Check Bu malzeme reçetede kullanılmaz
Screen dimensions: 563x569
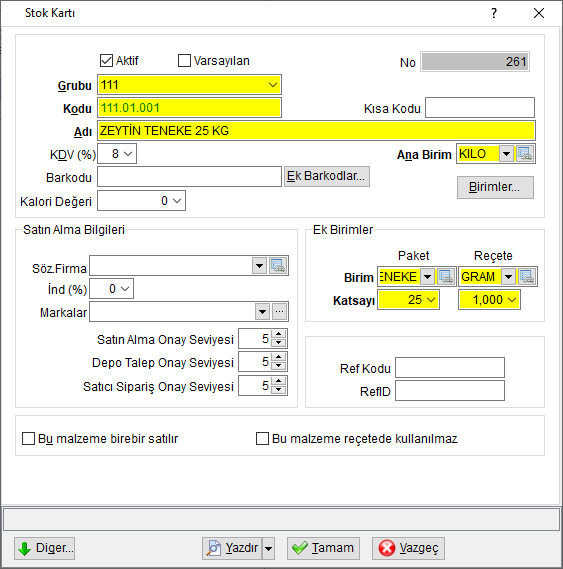coord(262,438)
